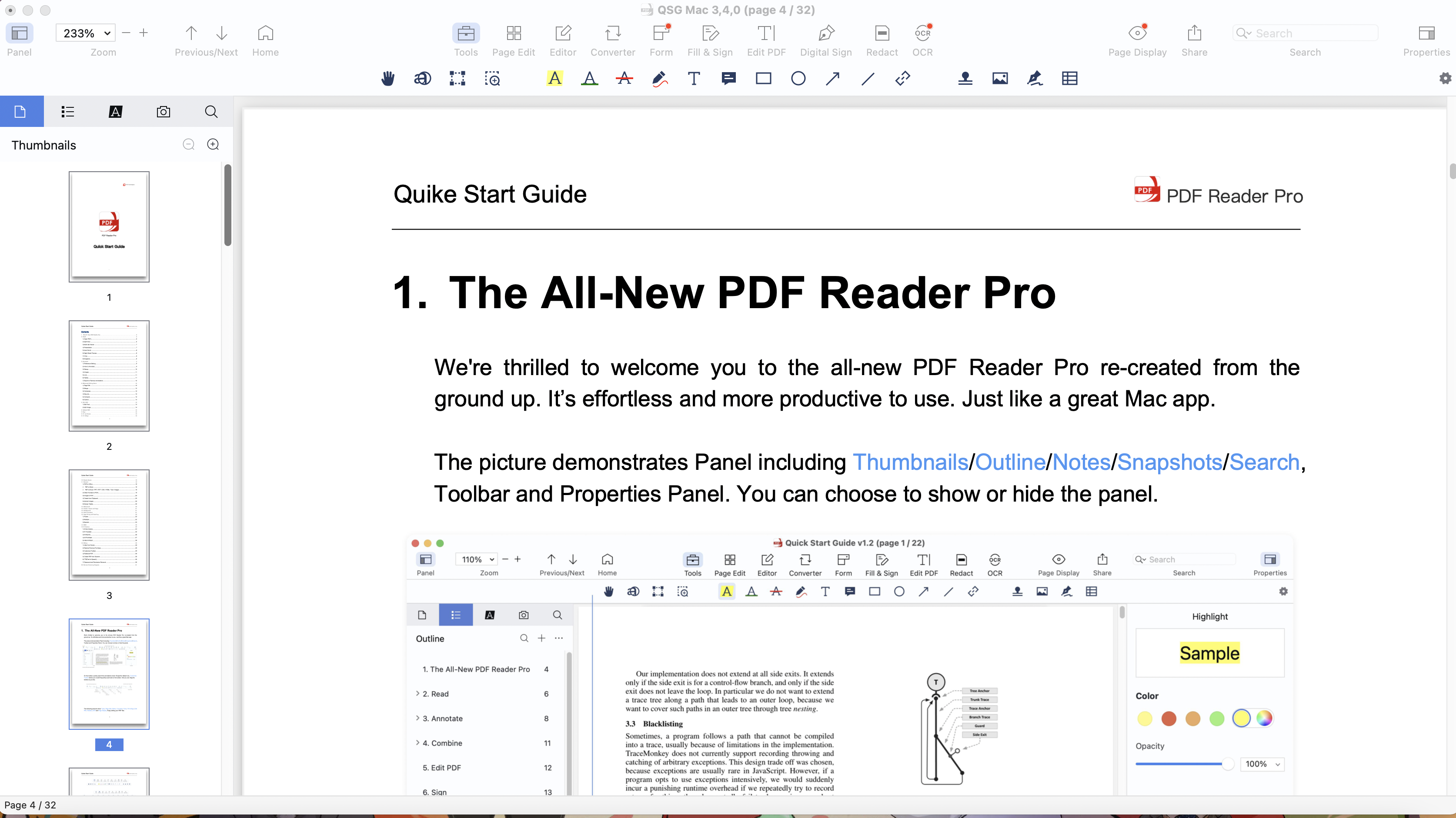Image resolution: width=1456 pixels, height=818 pixels.
Task: Select the hand scroll tool
Action: (388, 79)
